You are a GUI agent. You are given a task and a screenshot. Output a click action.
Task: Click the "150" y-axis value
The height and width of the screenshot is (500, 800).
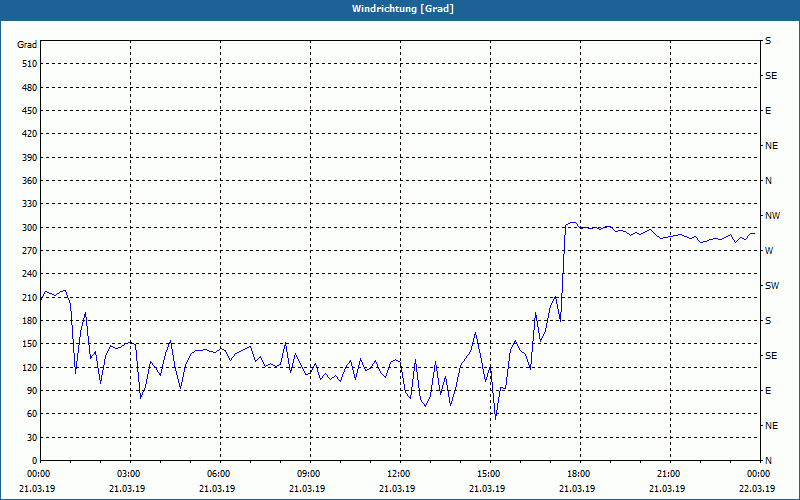30,344
